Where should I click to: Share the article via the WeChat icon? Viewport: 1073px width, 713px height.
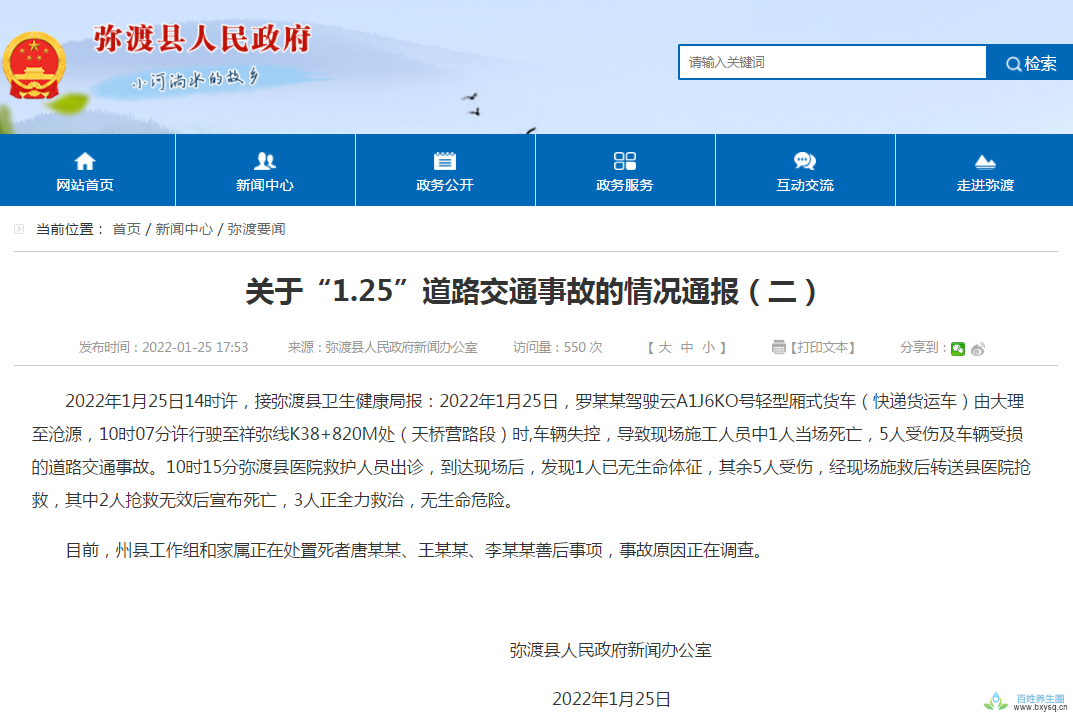(958, 349)
